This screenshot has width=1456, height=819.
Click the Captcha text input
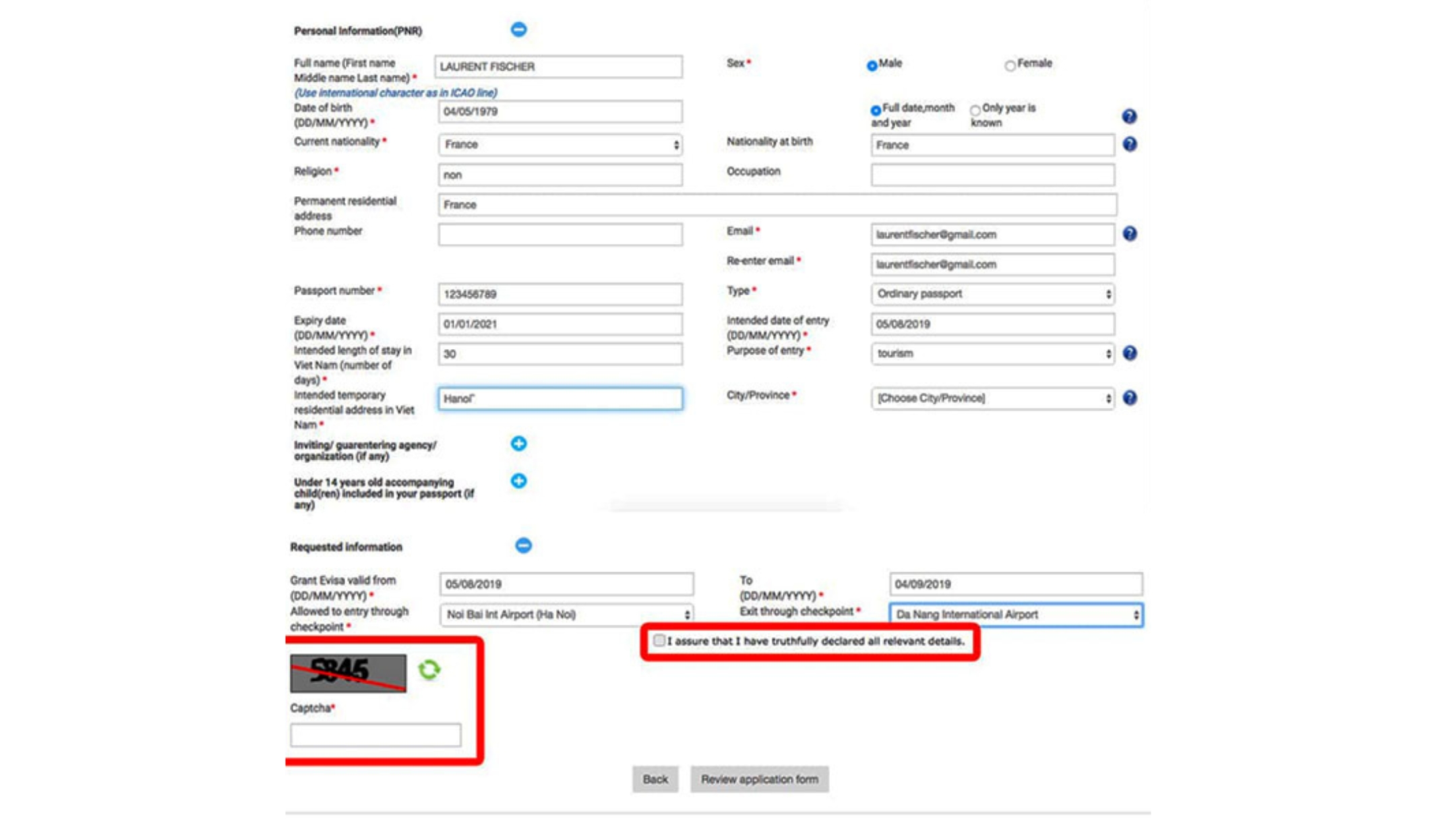(x=375, y=735)
